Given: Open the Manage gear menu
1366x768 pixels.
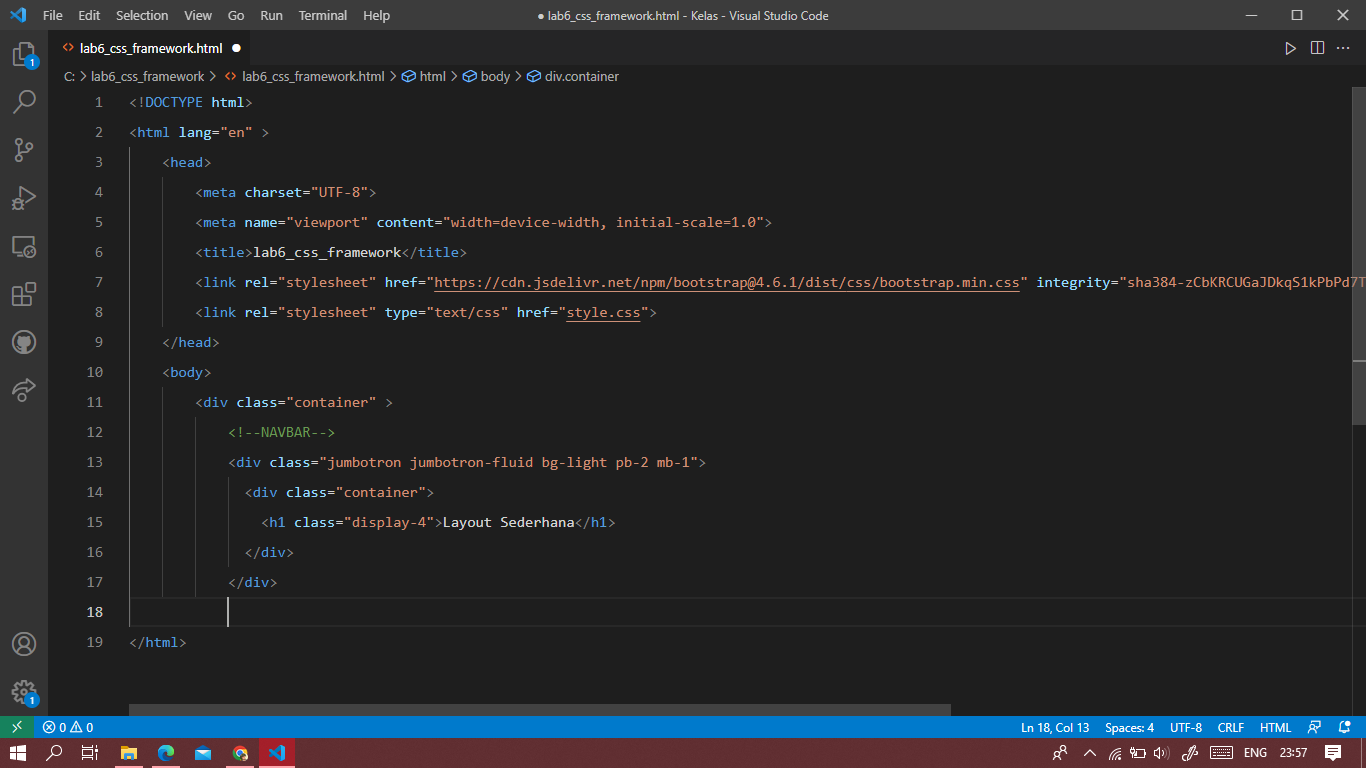Looking at the screenshot, I should tap(24, 692).
